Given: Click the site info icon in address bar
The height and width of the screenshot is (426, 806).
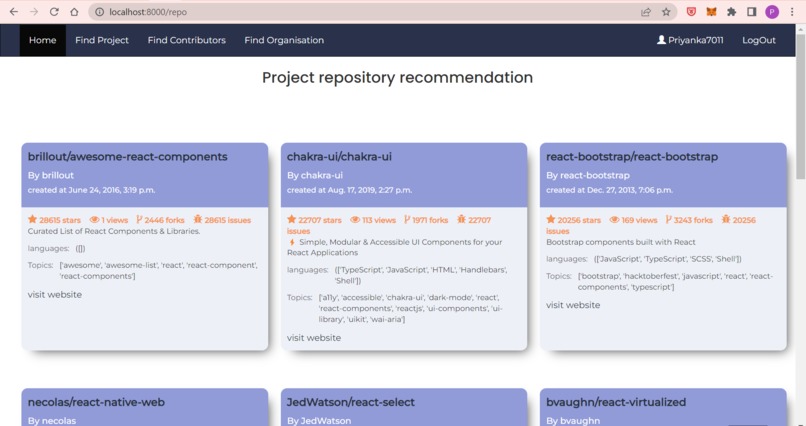Looking at the screenshot, I should (100, 12).
